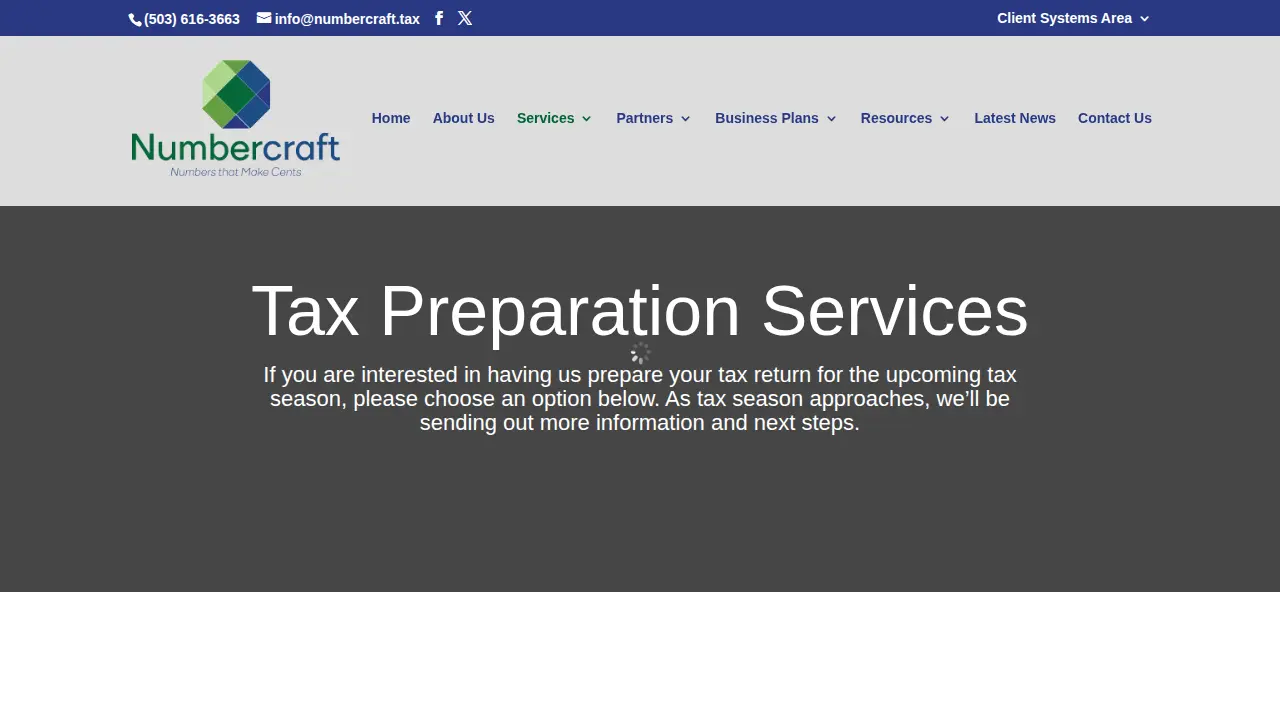Click the loading spinner in the hero

[x=640, y=352]
